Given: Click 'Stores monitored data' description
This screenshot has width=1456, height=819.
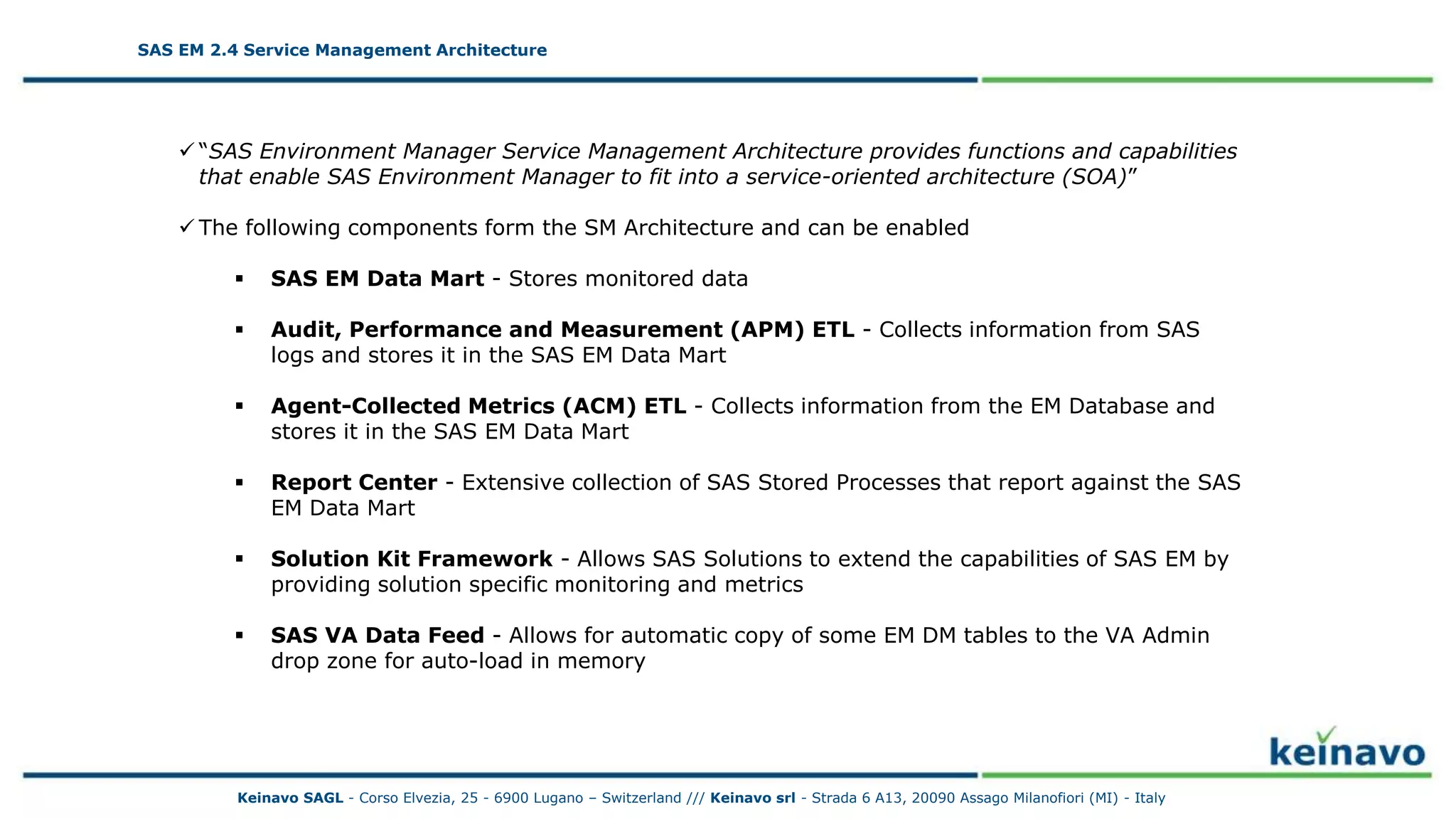Looking at the screenshot, I should (628, 279).
